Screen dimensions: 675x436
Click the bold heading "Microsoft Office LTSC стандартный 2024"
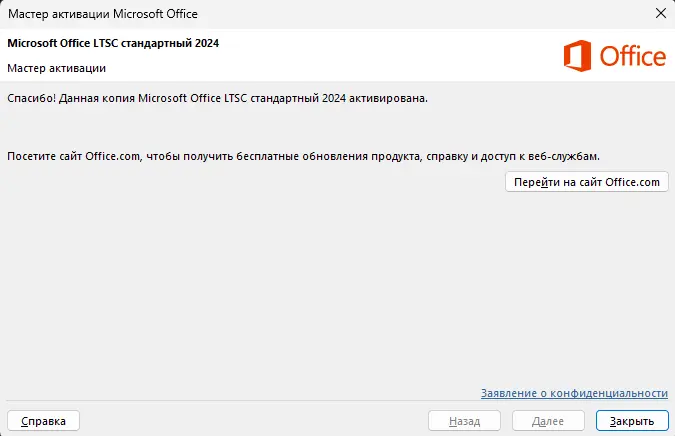click(x=113, y=43)
